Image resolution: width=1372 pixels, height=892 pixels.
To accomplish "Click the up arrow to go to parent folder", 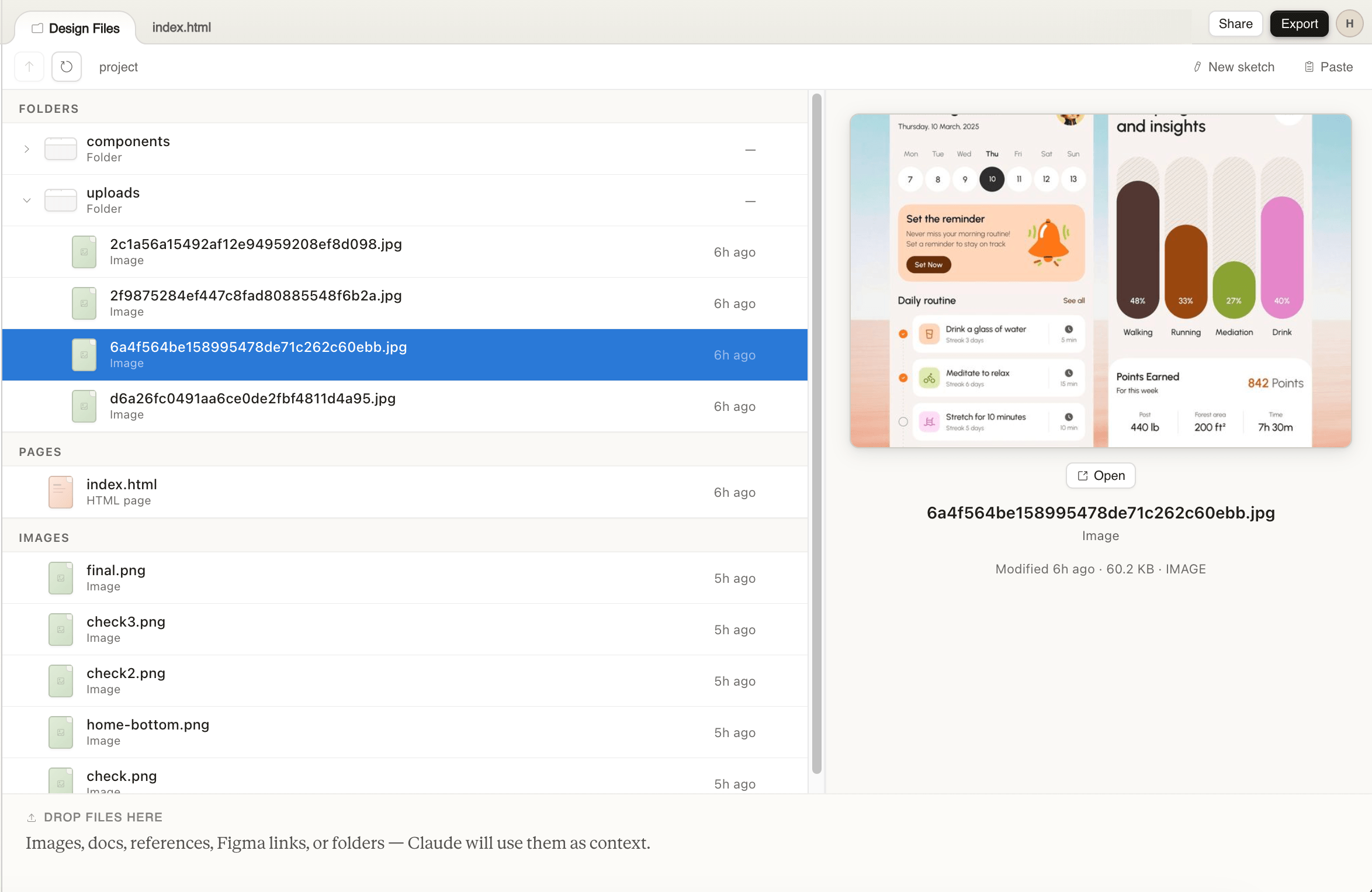I will 29,66.
